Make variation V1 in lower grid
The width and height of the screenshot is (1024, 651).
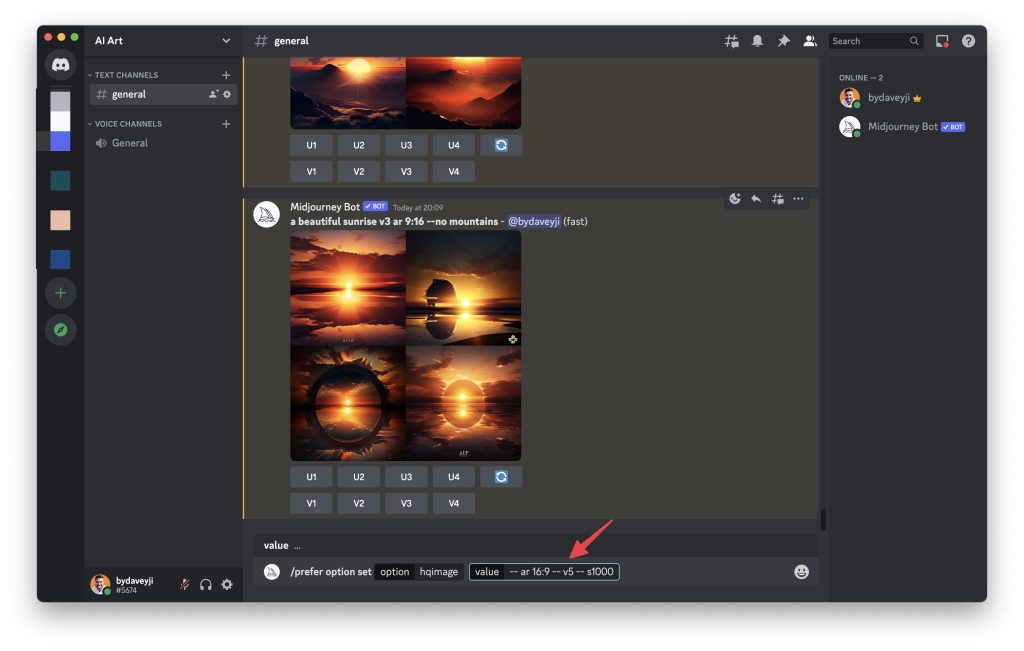312,503
